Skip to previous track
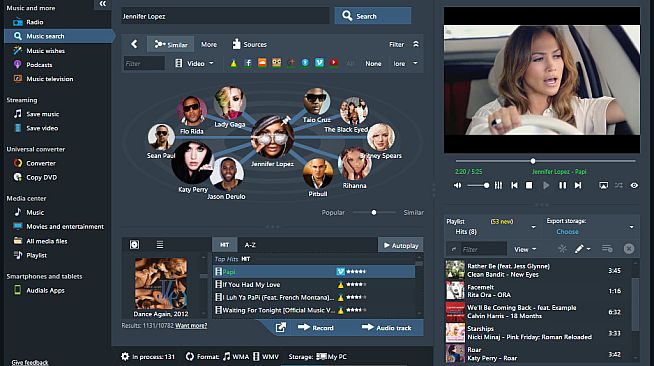Image resolution: width=654 pixels, height=366 pixels. (514, 186)
